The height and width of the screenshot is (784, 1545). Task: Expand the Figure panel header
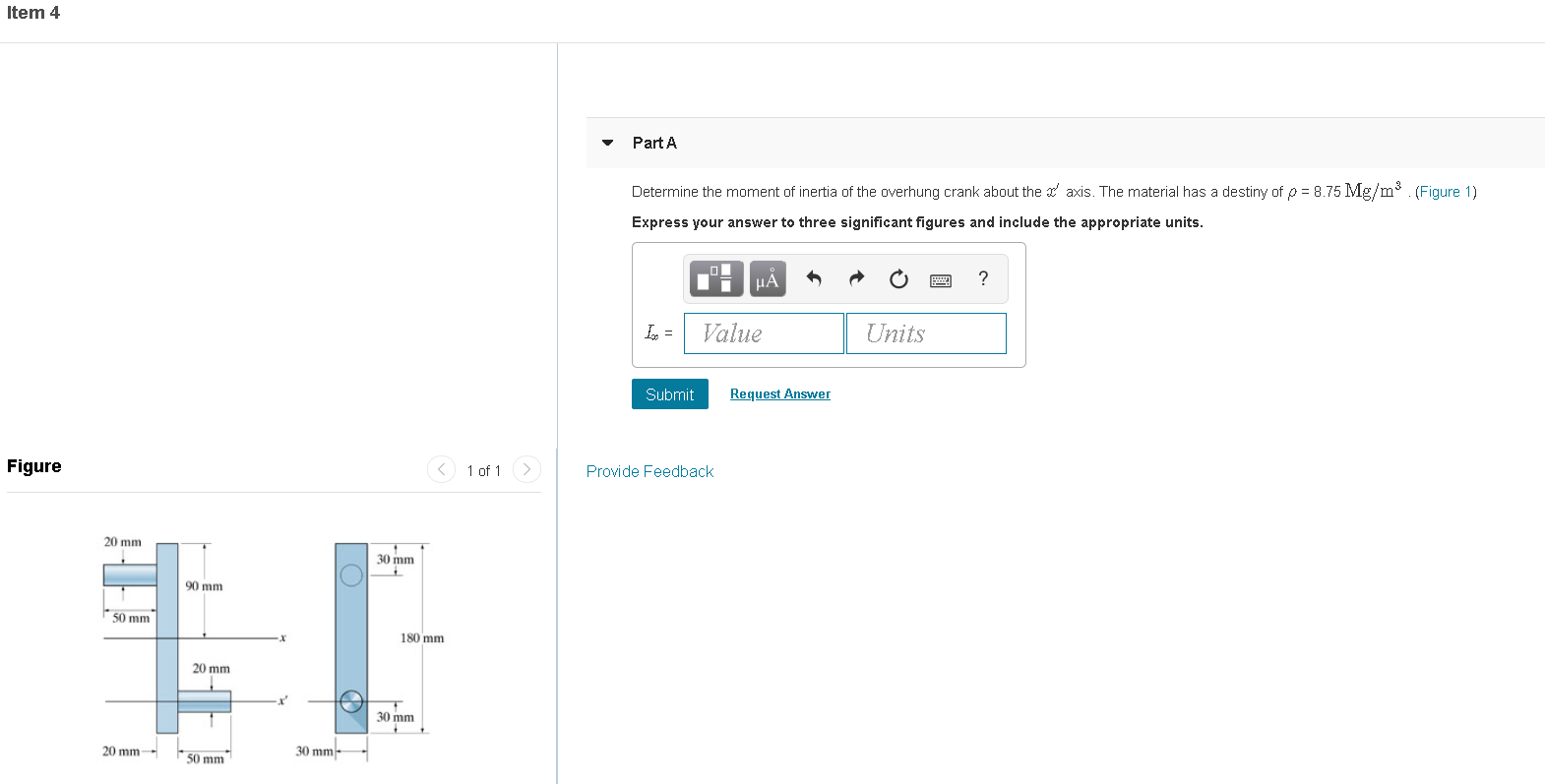pos(33,465)
